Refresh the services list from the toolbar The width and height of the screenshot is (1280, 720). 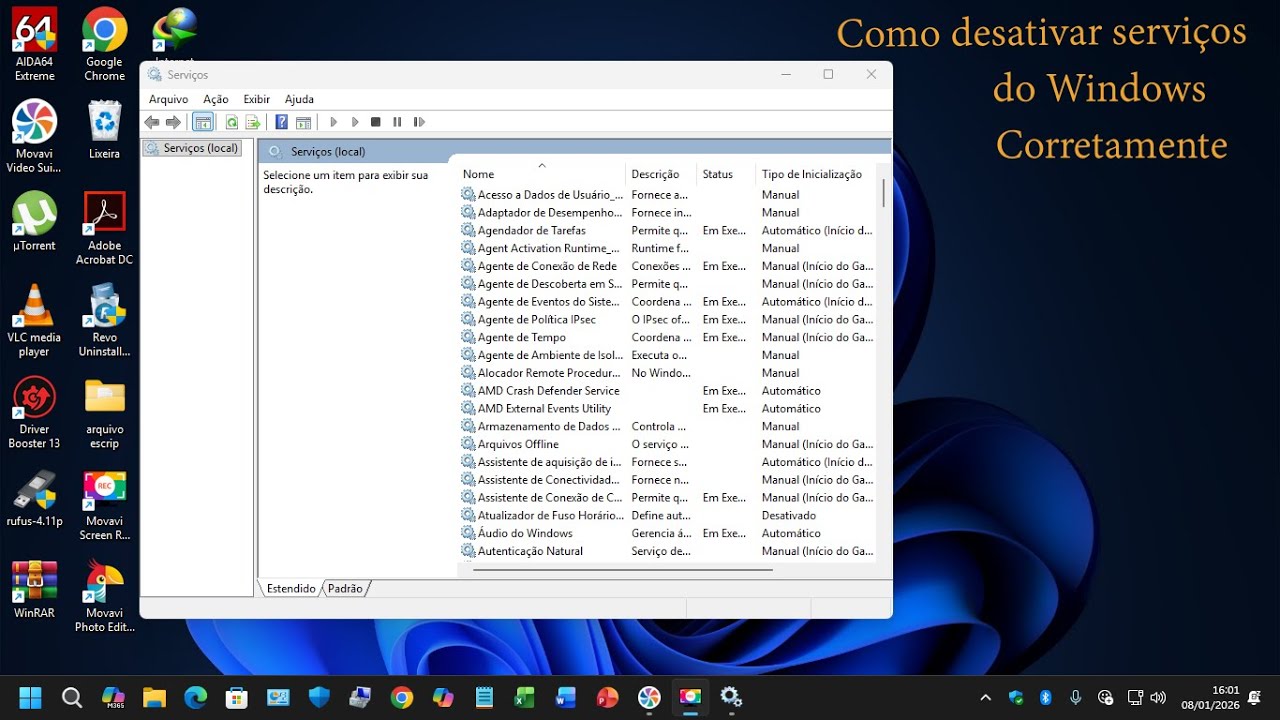(x=232, y=122)
